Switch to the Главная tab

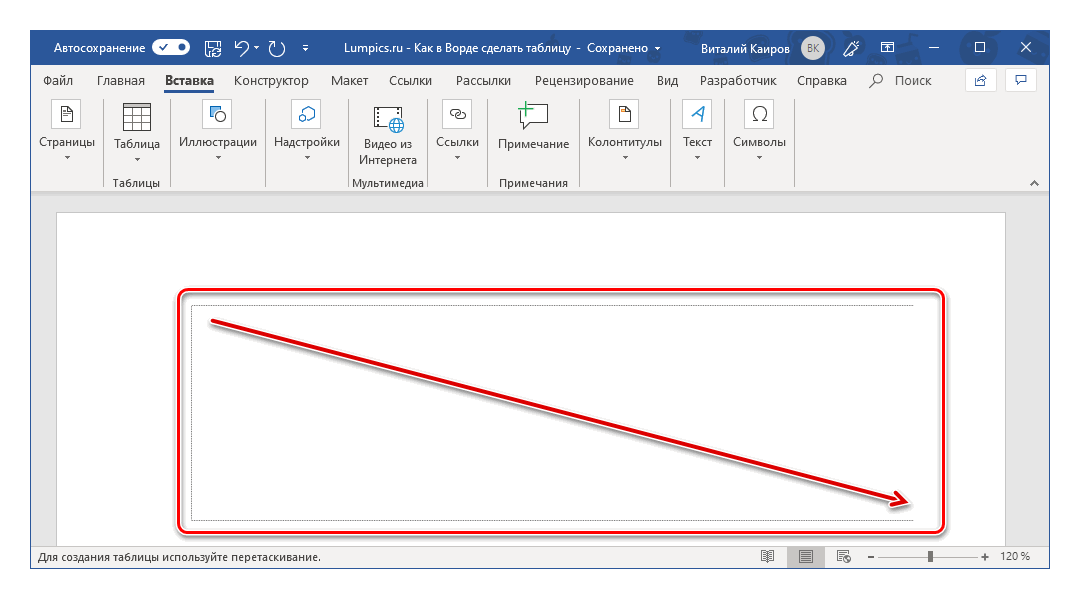[121, 81]
